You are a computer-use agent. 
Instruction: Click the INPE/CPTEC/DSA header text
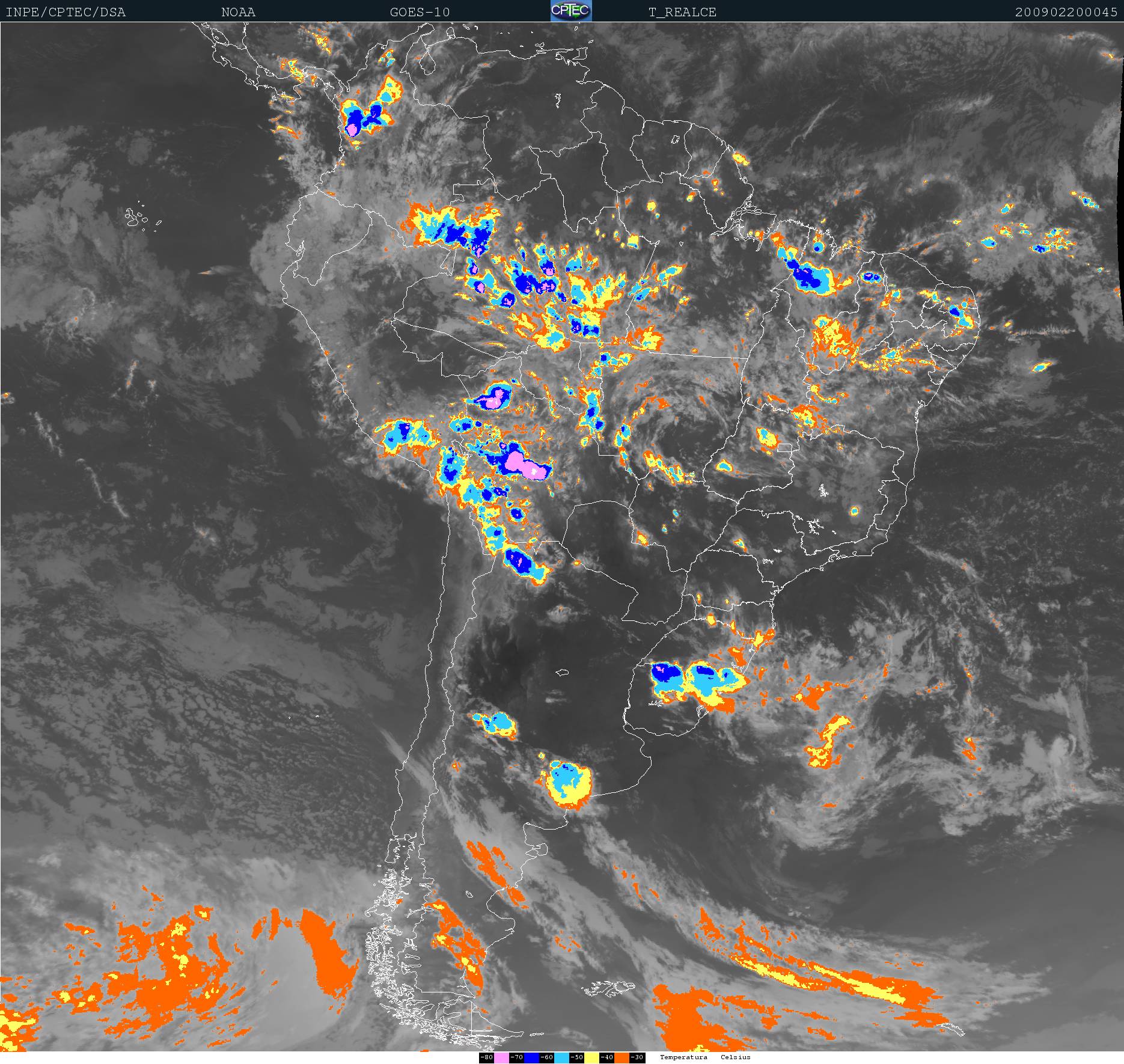[x=66, y=12]
